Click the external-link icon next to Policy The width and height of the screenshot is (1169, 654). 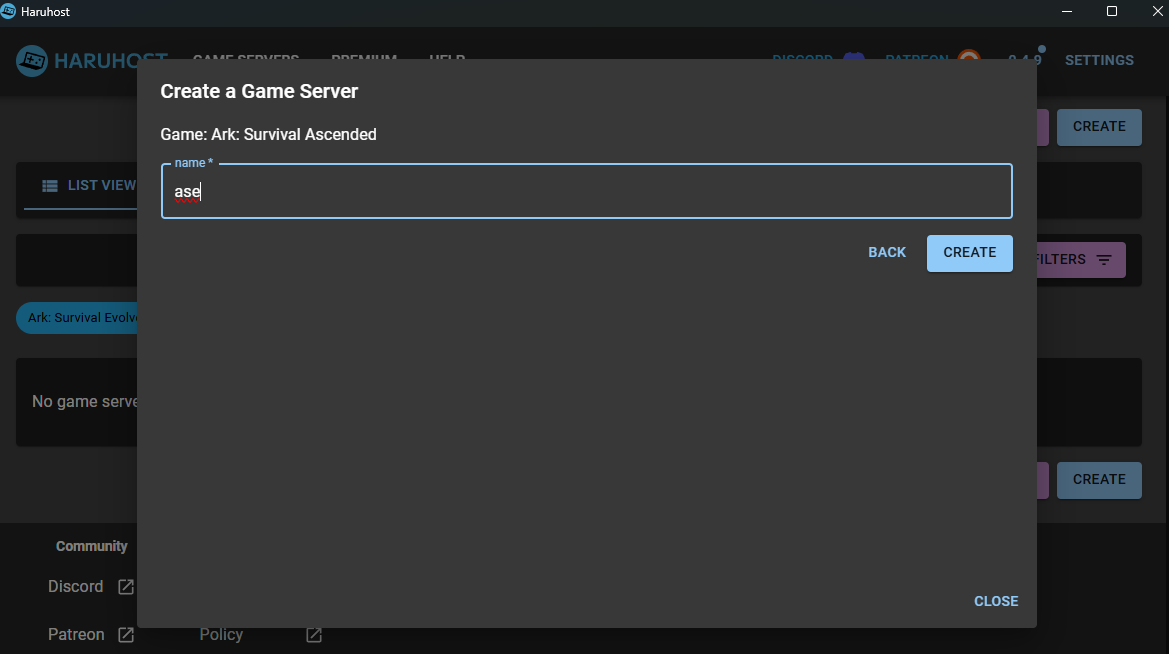coord(314,635)
